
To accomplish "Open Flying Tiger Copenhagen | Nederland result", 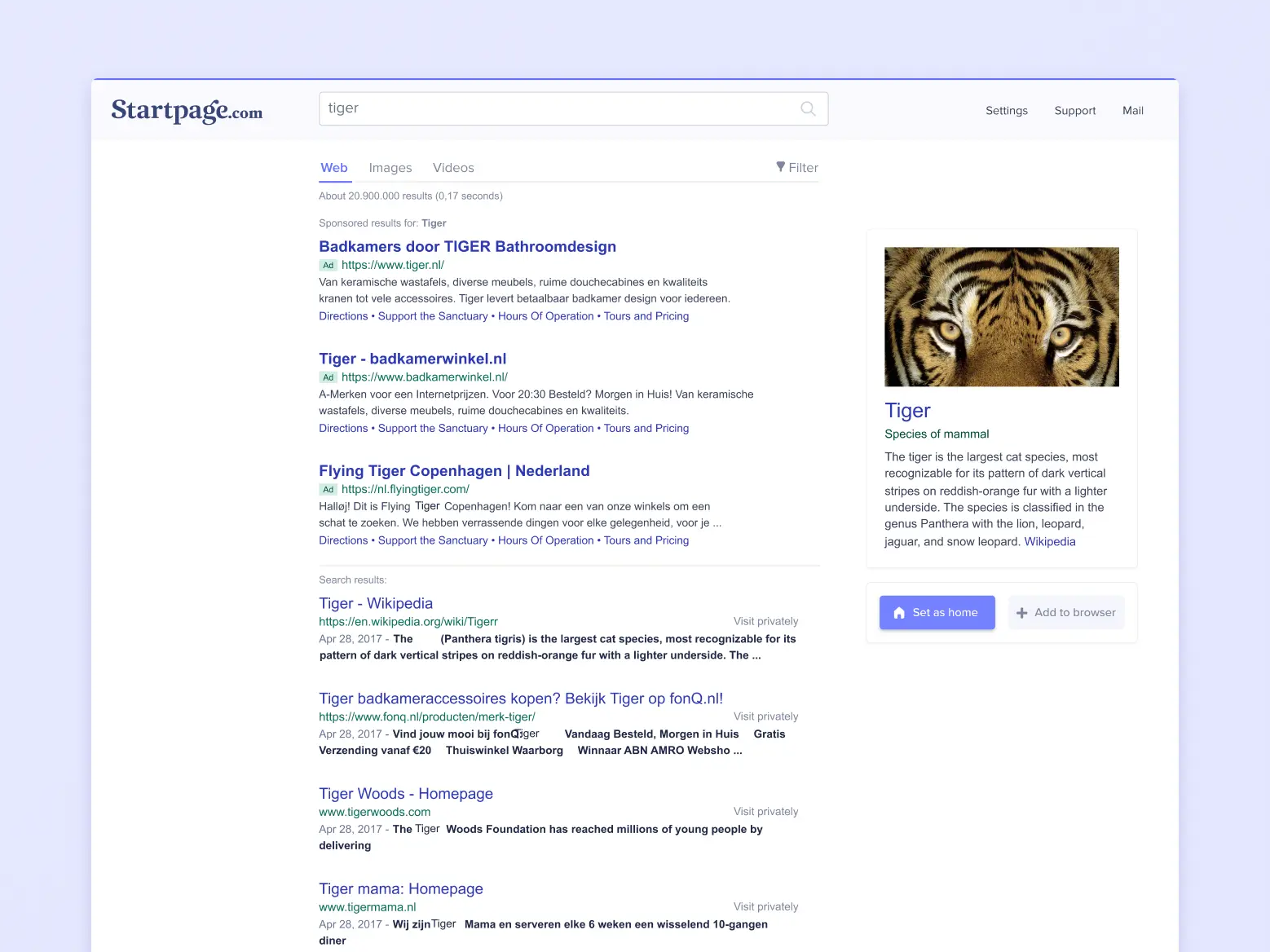I will pyautogui.click(x=454, y=470).
